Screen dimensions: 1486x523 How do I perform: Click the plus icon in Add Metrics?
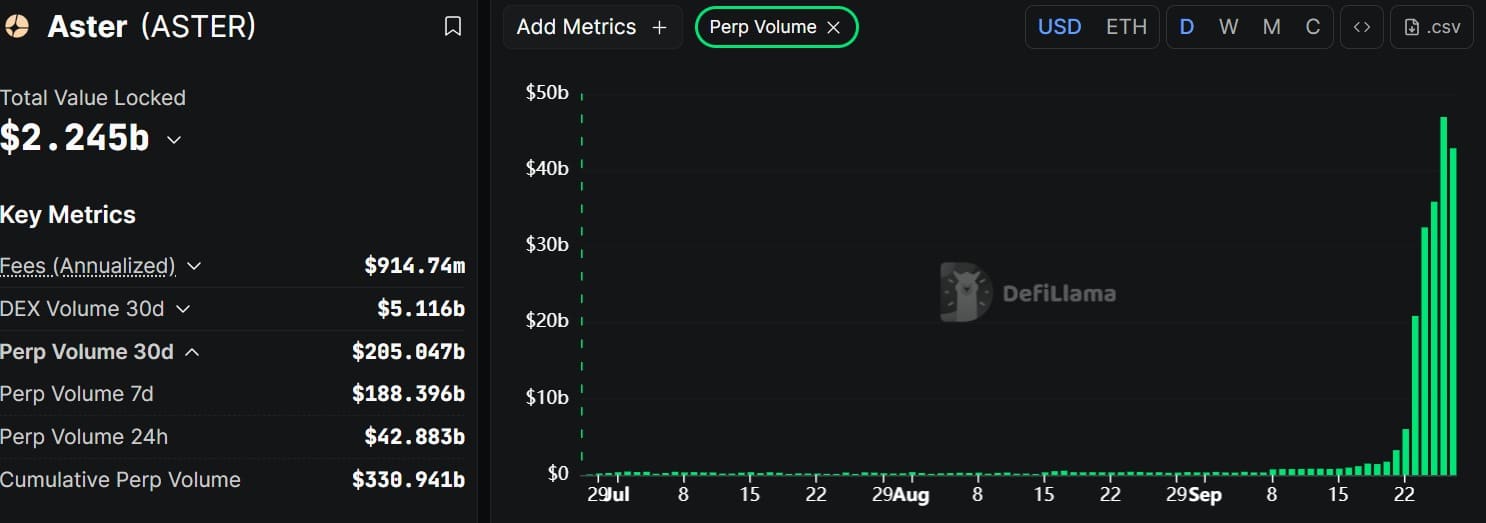[x=659, y=28]
